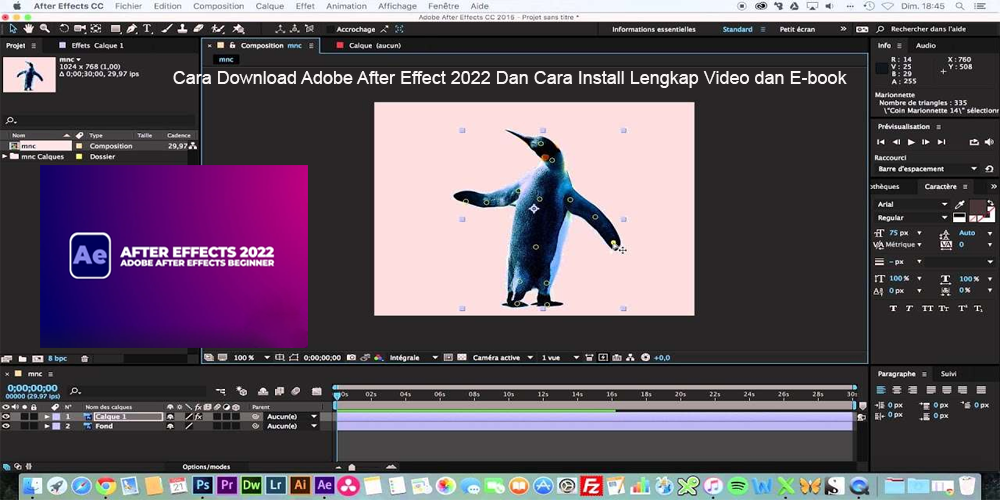Toggle the transparency grid in viewer
Screen dimensions: 1000x500
click(x=462, y=358)
